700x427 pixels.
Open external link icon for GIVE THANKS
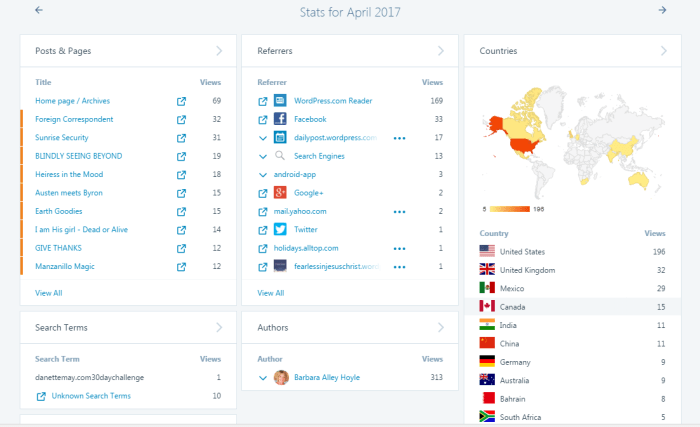pyautogui.click(x=181, y=248)
